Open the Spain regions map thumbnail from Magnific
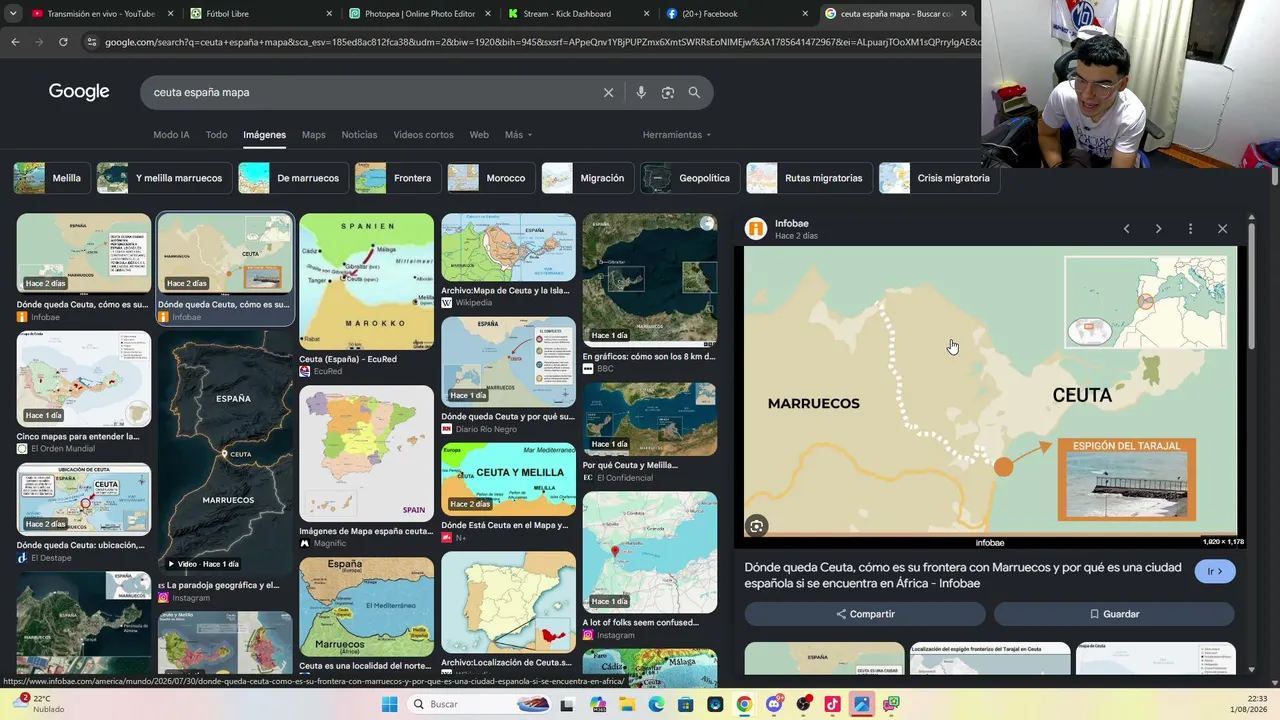Screen dimensions: 1280x720 coord(367,454)
